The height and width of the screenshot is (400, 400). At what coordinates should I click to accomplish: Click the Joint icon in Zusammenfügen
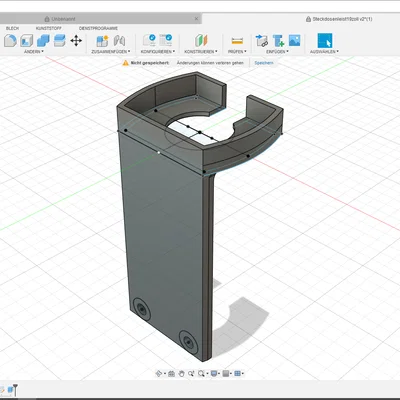(119, 41)
